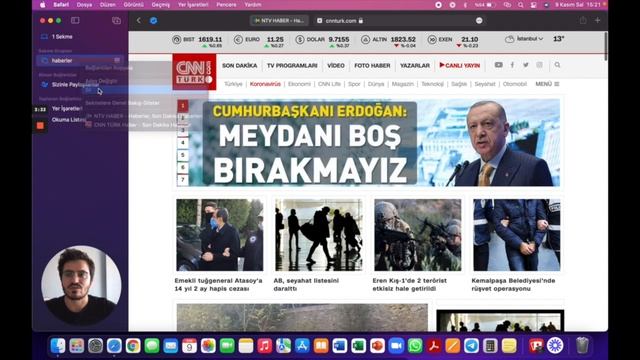Open YAZARLAR section
This screenshot has width=640, height=360.
(x=415, y=65)
